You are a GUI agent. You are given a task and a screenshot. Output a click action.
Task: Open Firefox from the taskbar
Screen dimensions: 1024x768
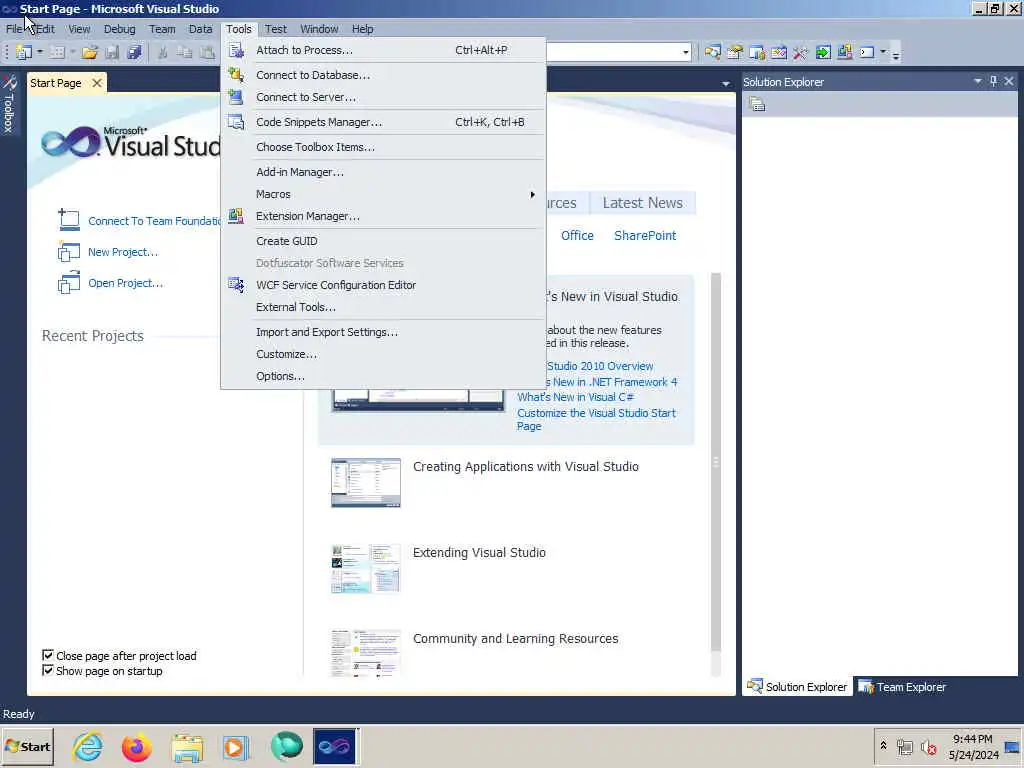click(x=136, y=747)
